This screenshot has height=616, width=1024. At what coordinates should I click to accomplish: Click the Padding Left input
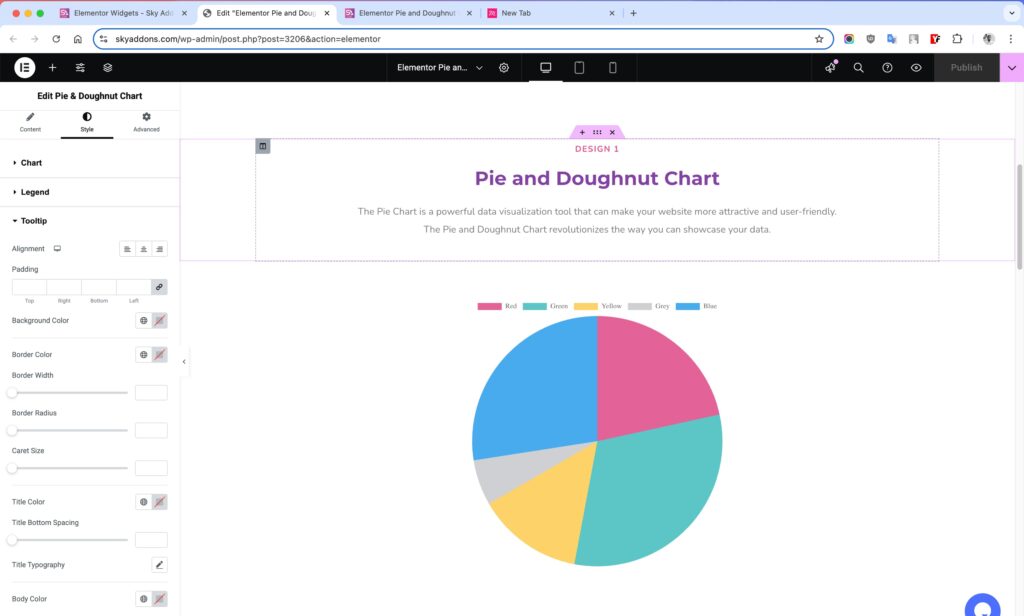[134, 287]
